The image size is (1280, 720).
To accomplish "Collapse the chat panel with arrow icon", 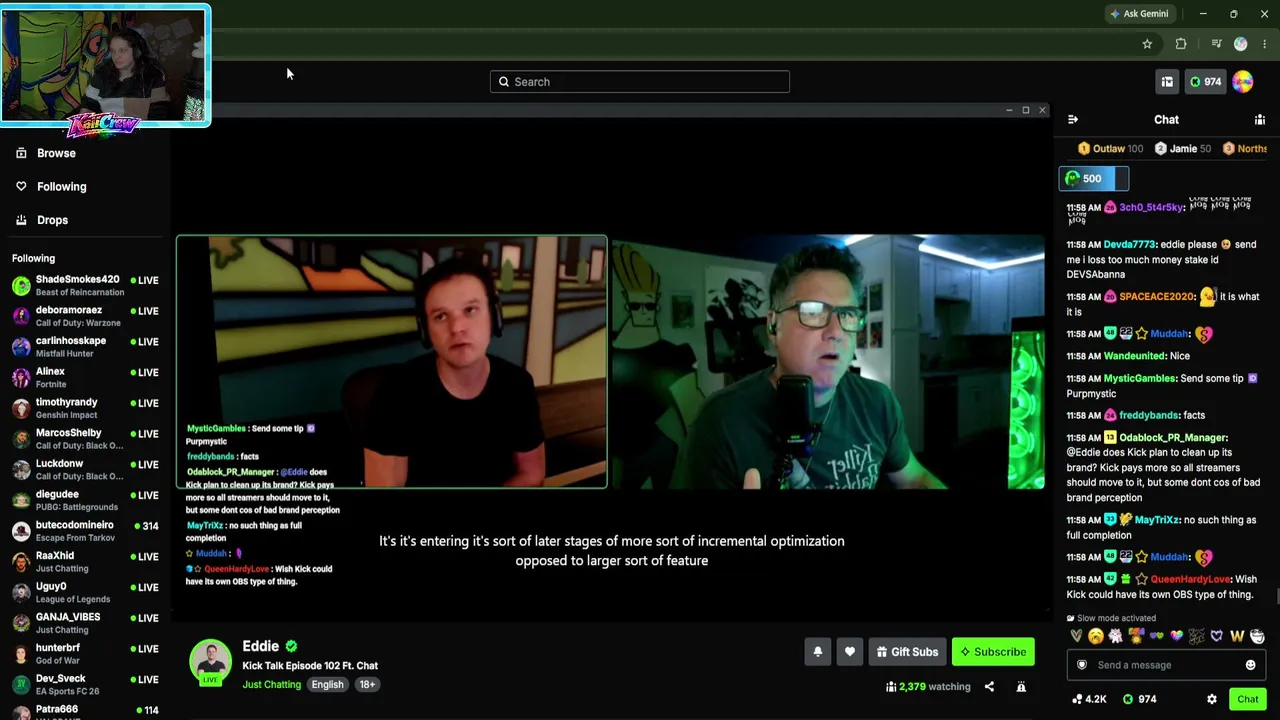I will pyautogui.click(x=1073, y=120).
